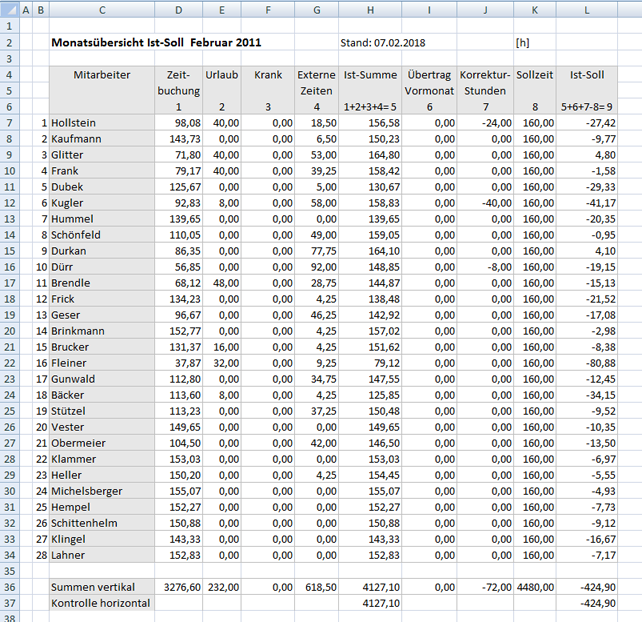This screenshot has height=622, width=642.
Task: Click the 'Mitarbeiter' header cell
Action: pos(102,75)
